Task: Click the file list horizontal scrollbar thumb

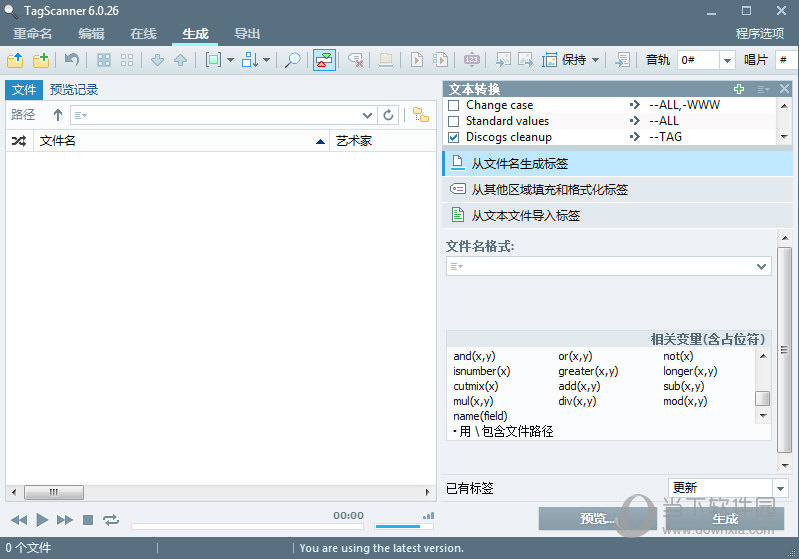Action: pyautogui.click(x=54, y=492)
